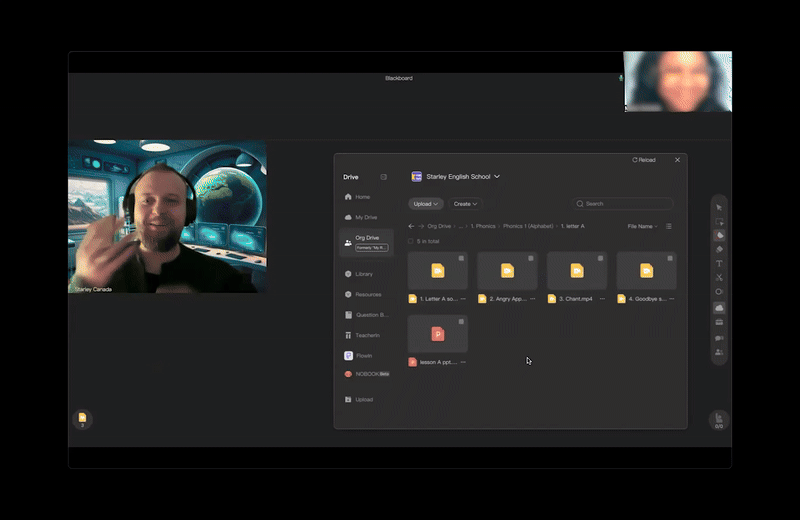Viewport: 800px width, 520px height.
Task: Select the pen drawing tool
Action: pos(719,235)
